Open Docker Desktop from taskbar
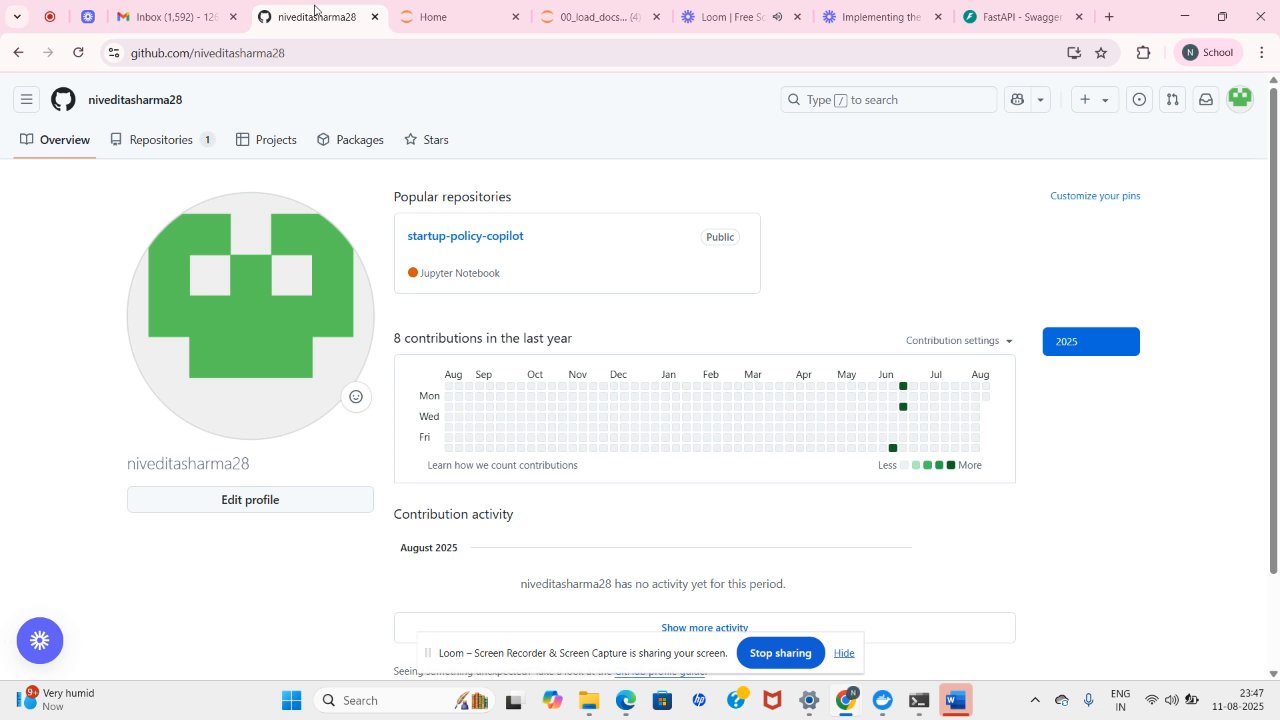 (x=882, y=701)
